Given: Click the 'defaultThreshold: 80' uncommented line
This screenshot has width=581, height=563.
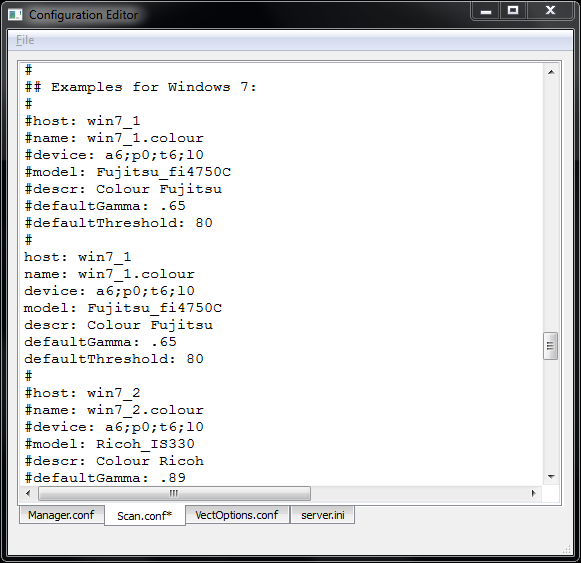Looking at the screenshot, I should [x=114, y=359].
